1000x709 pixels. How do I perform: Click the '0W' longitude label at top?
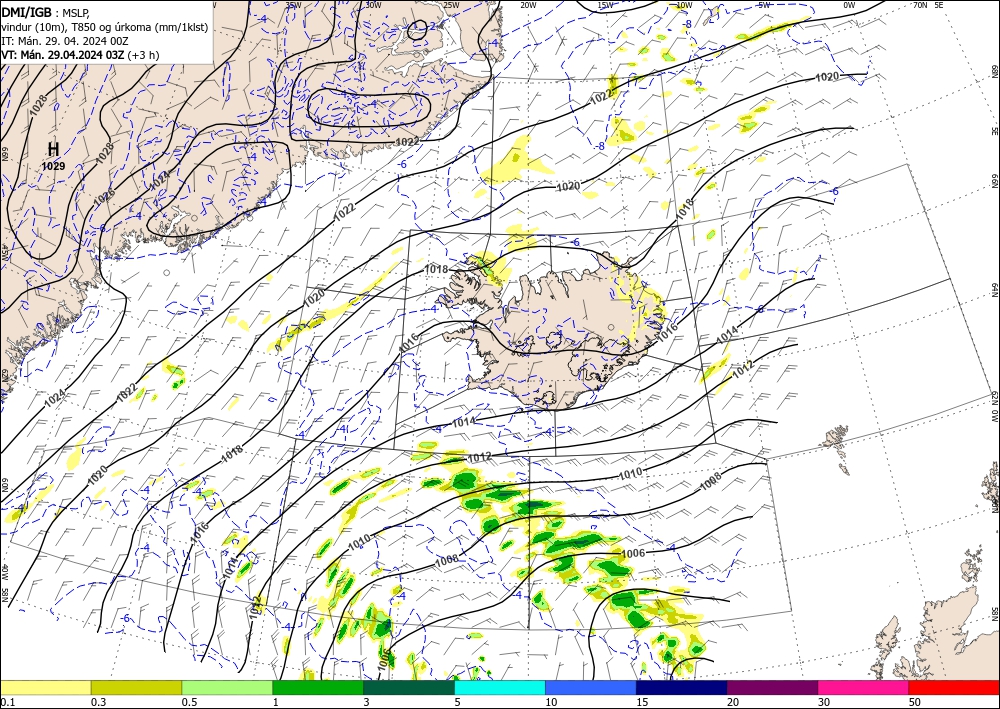849,5
